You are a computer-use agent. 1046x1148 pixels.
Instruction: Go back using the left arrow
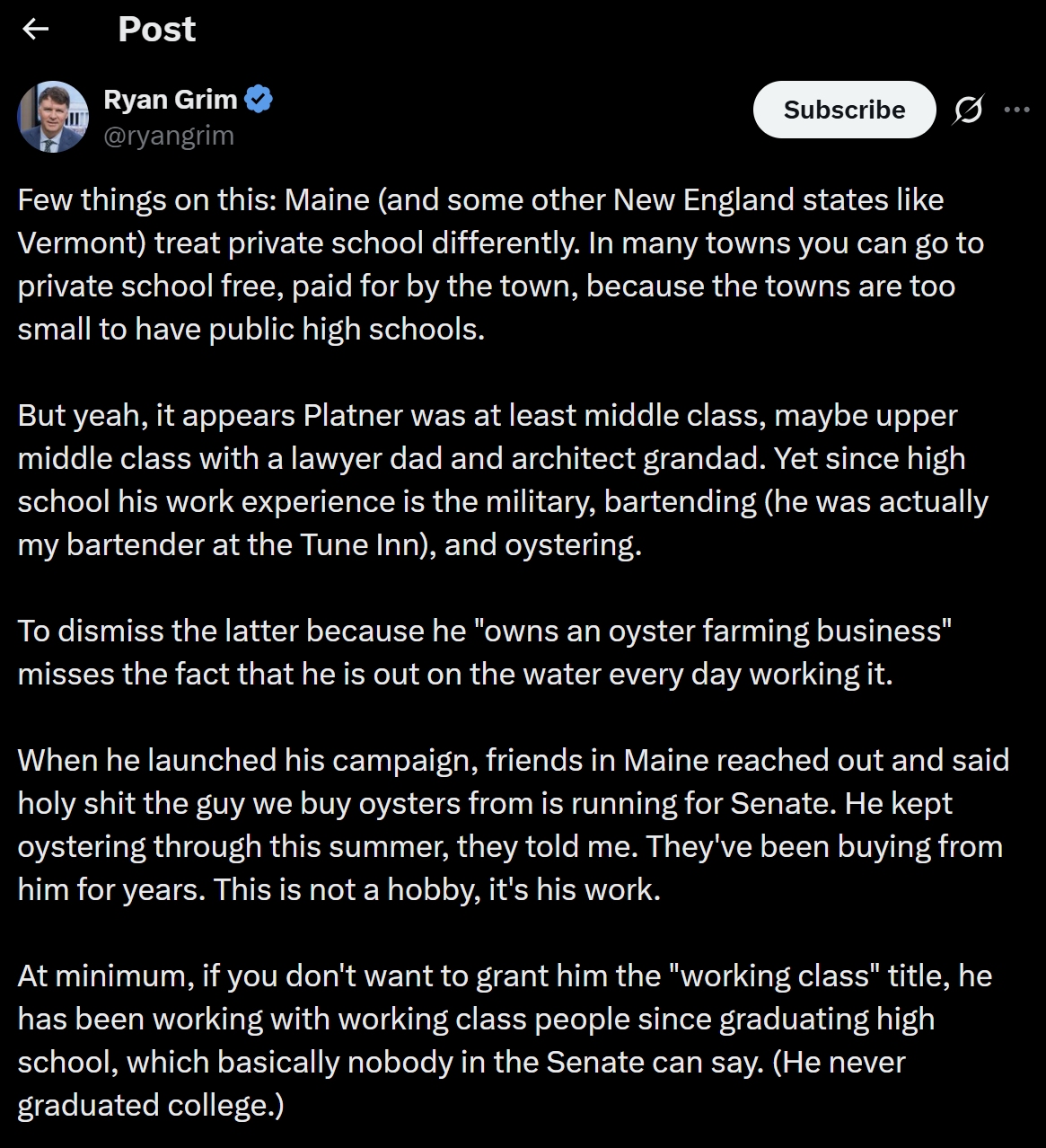pyautogui.click(x=36, y=30)
